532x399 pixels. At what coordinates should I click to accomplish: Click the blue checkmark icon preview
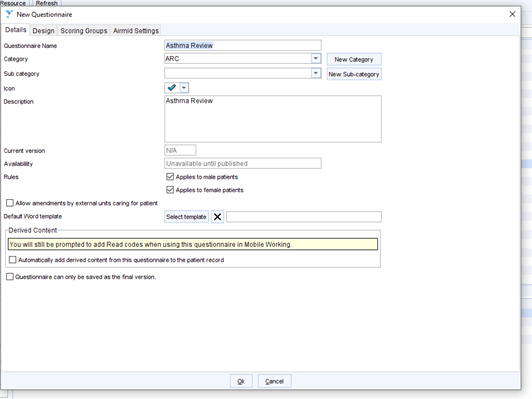(x=172, y=88)
